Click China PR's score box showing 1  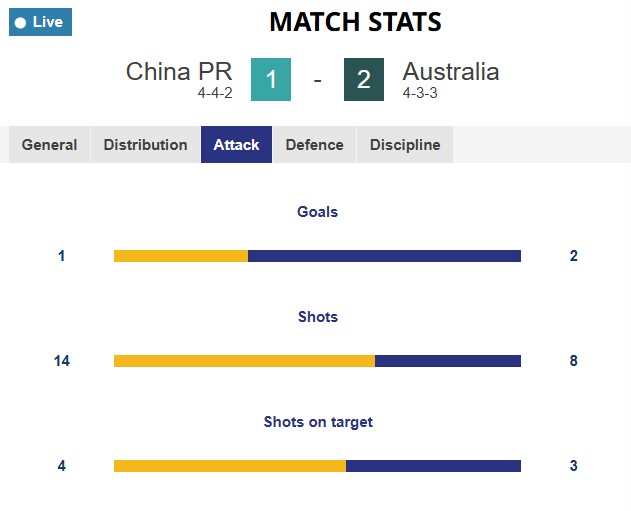(271, 80)
